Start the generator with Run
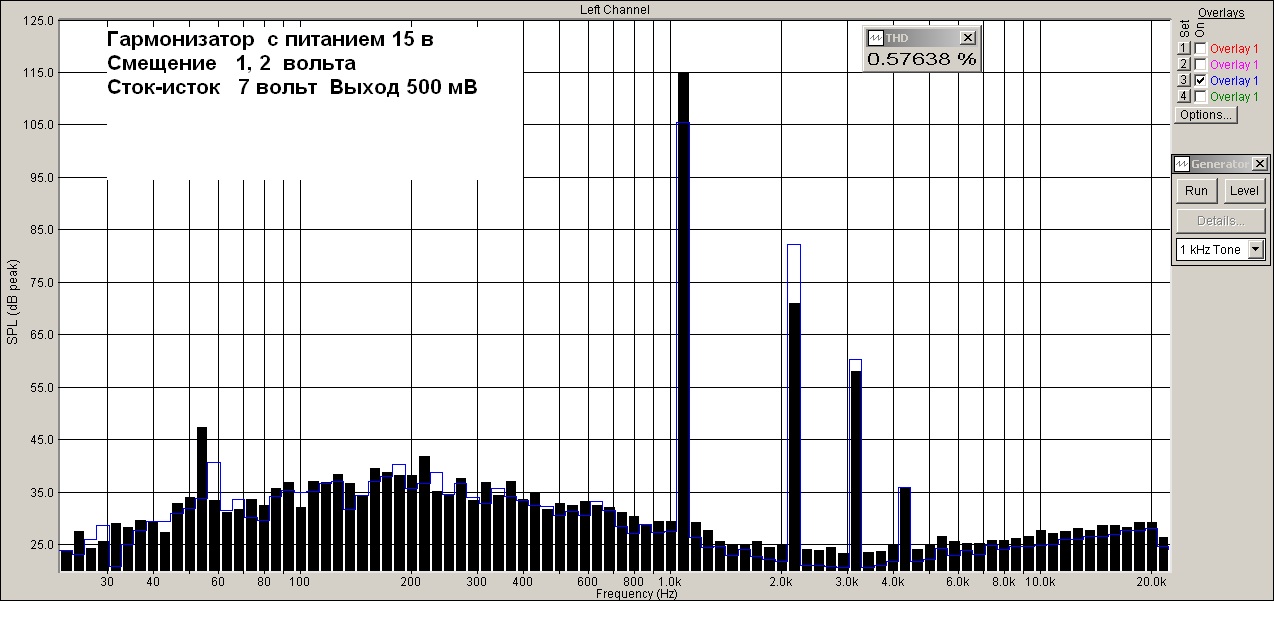Screen dimensions: 1274x637 click(1196, 191)
